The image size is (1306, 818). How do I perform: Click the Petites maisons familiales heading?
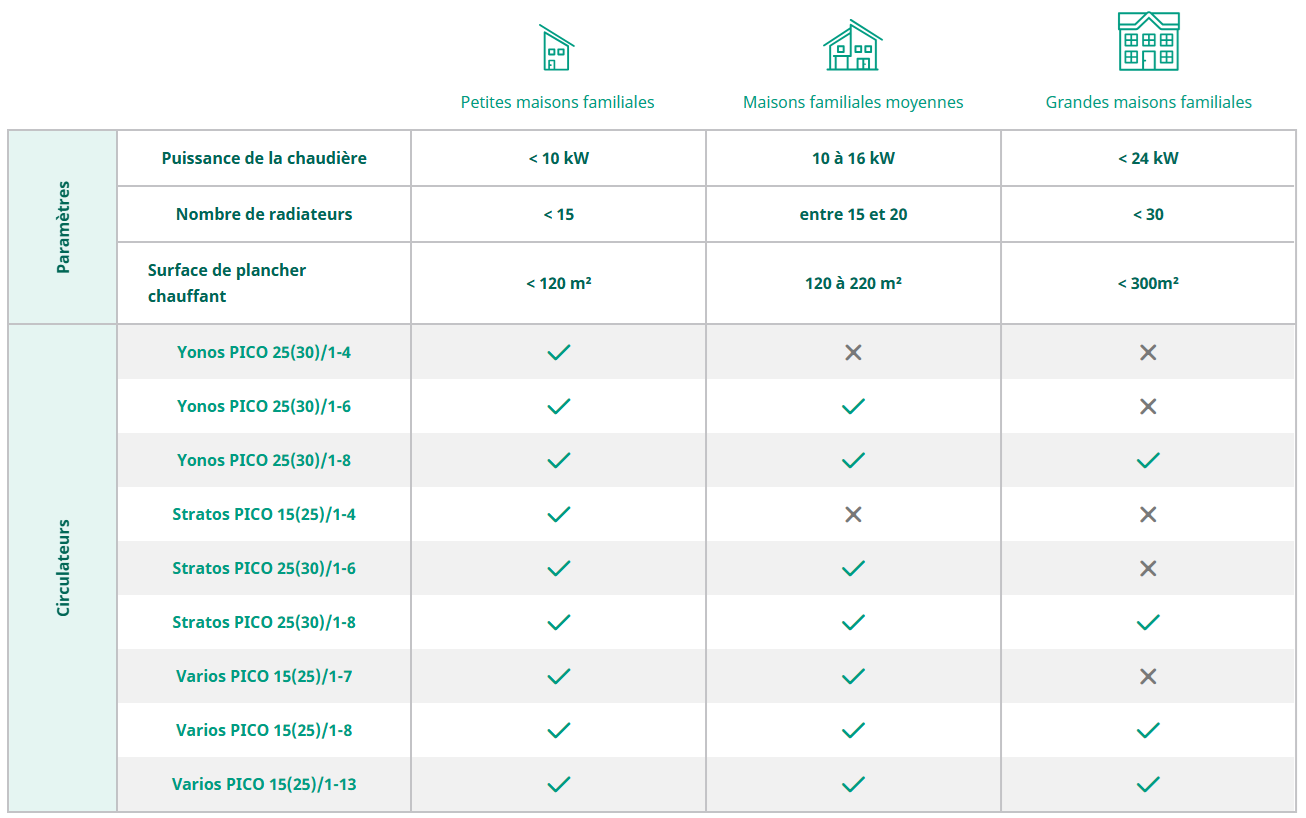(557, 102)
